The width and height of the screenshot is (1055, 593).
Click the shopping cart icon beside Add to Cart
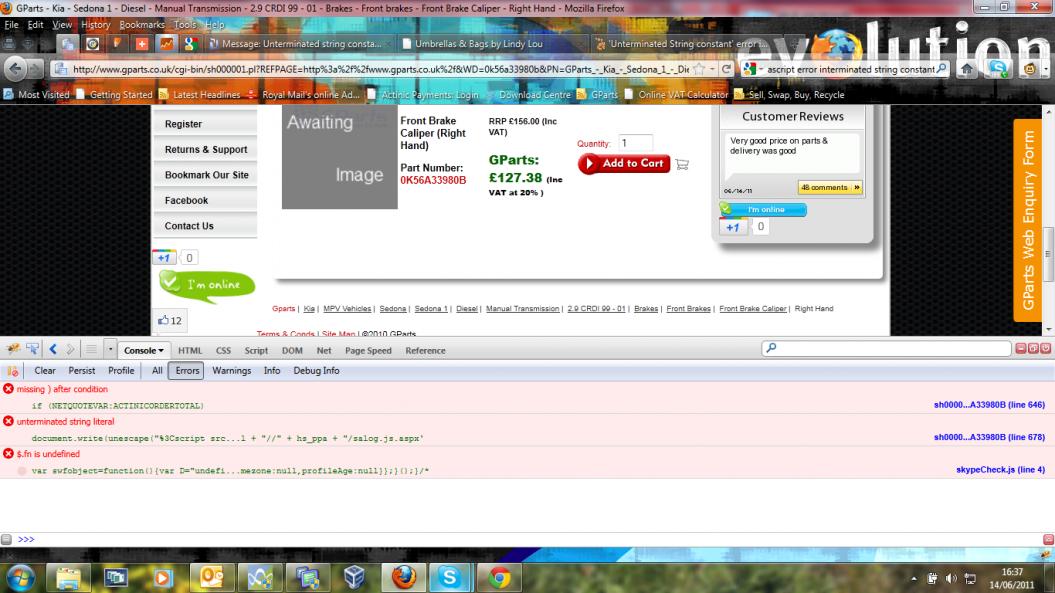pos(682,164)
